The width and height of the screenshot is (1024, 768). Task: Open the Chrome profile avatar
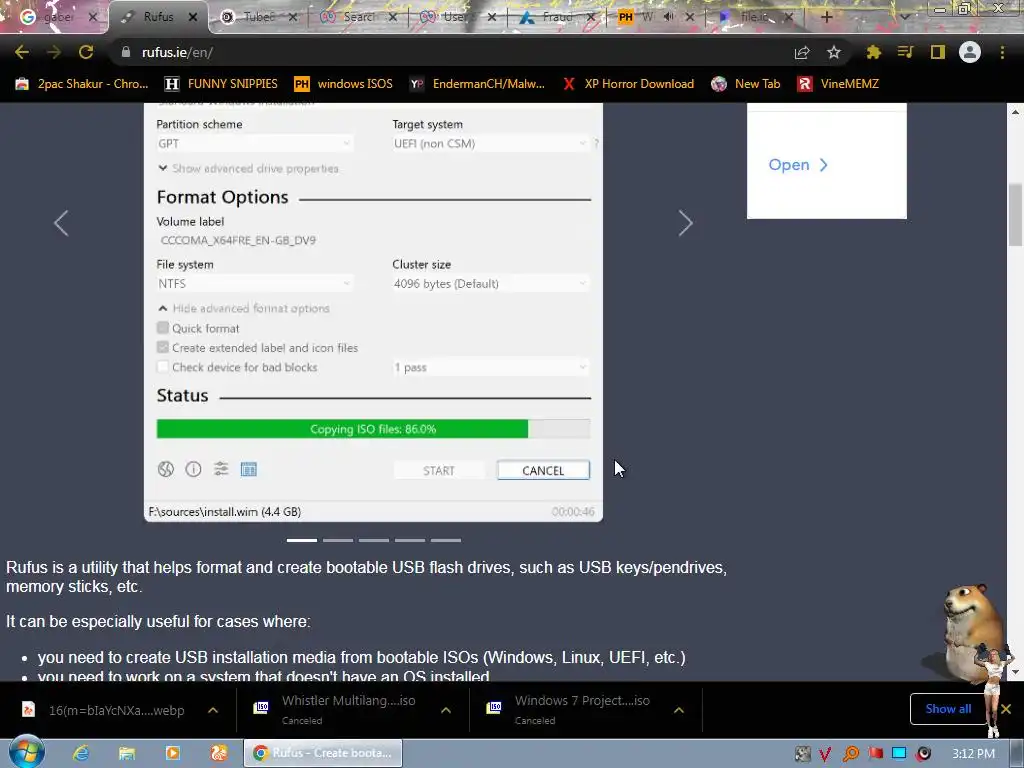[970, 52]
